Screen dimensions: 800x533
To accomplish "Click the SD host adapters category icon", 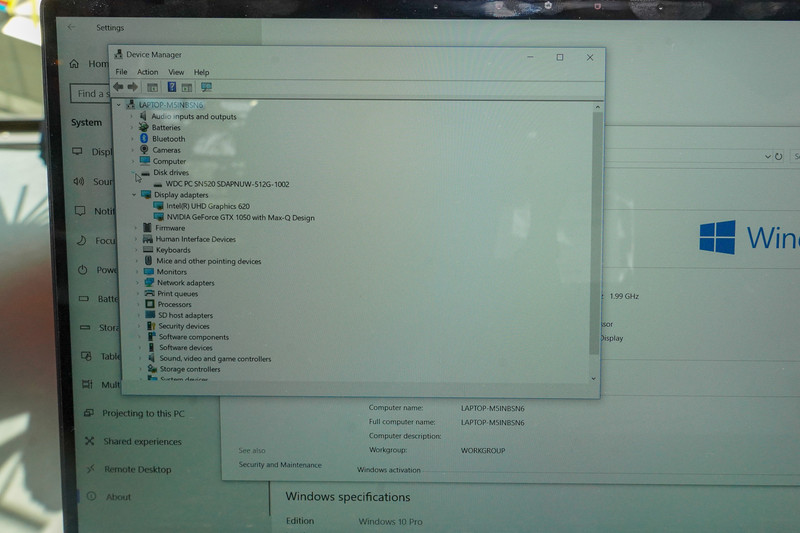I will coord(151,315).
